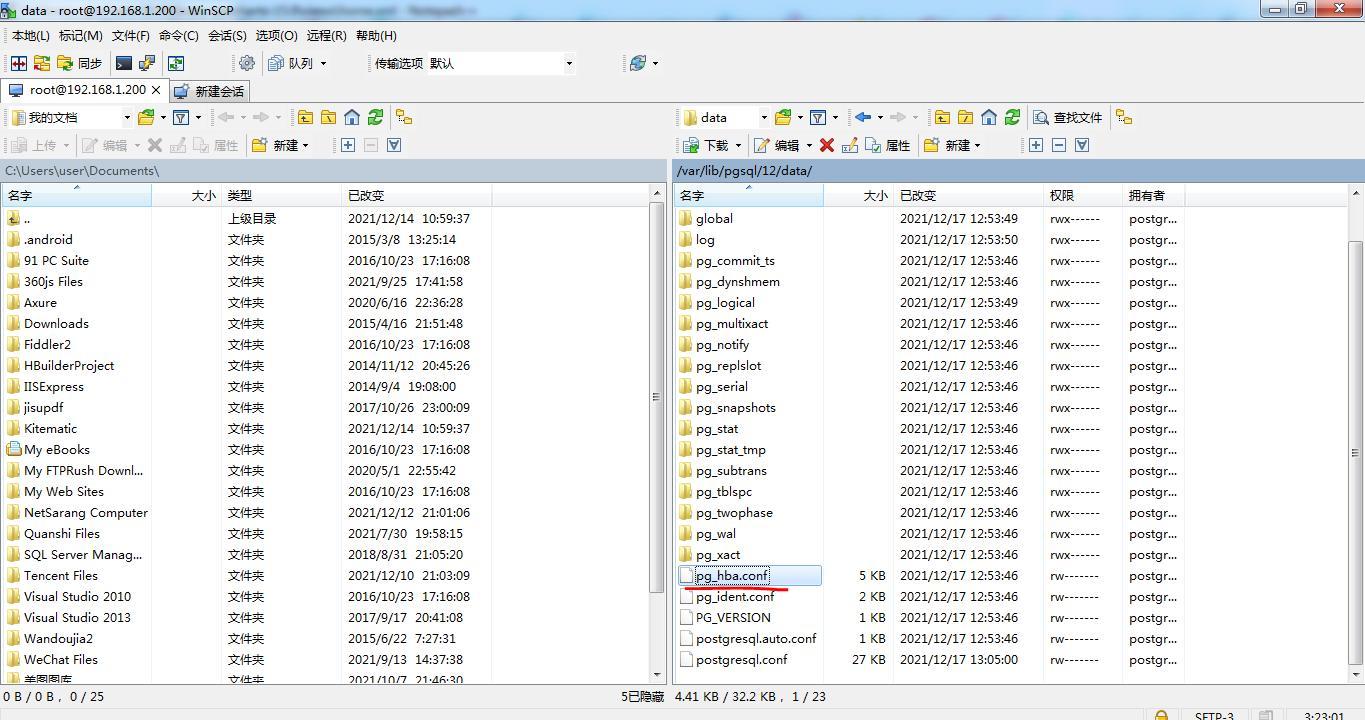Click the remote panel select-files plus icon

1036,145
